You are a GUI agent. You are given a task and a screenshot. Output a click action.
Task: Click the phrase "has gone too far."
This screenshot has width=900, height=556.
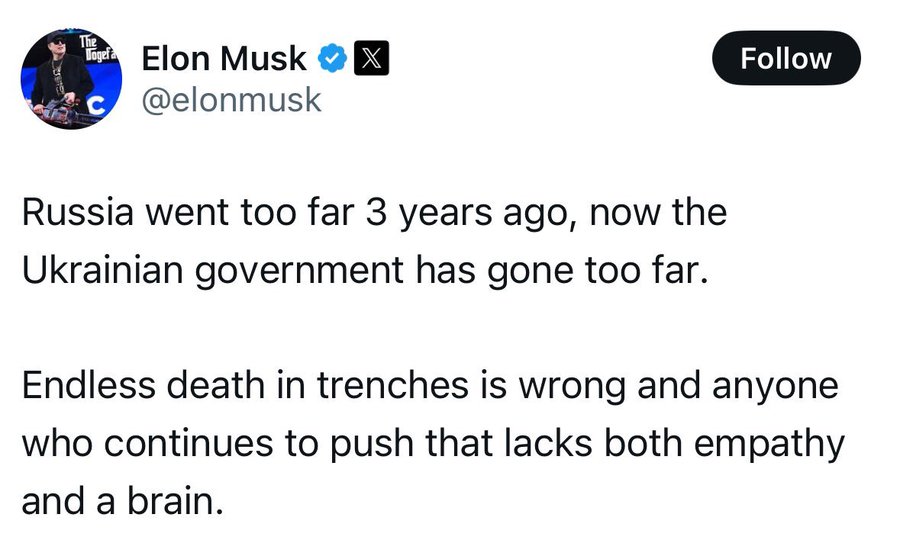click(x=562, y=270)
